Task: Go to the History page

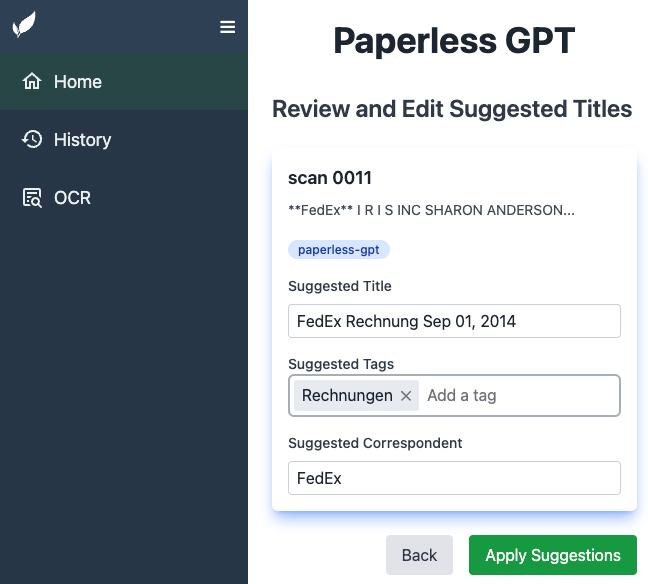Action: [x=82, y=140]
